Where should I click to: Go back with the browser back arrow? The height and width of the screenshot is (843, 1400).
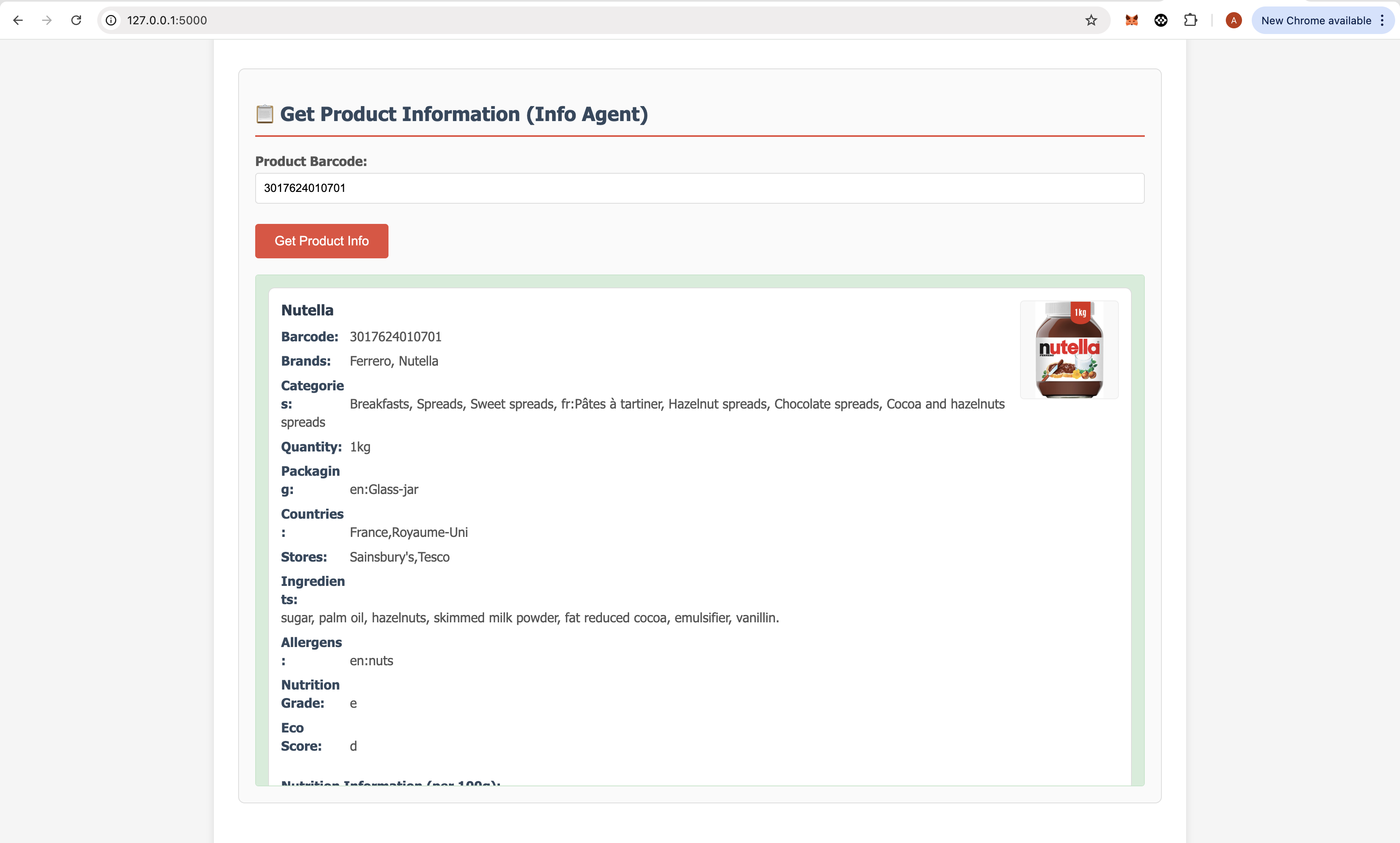pos(17,21)
